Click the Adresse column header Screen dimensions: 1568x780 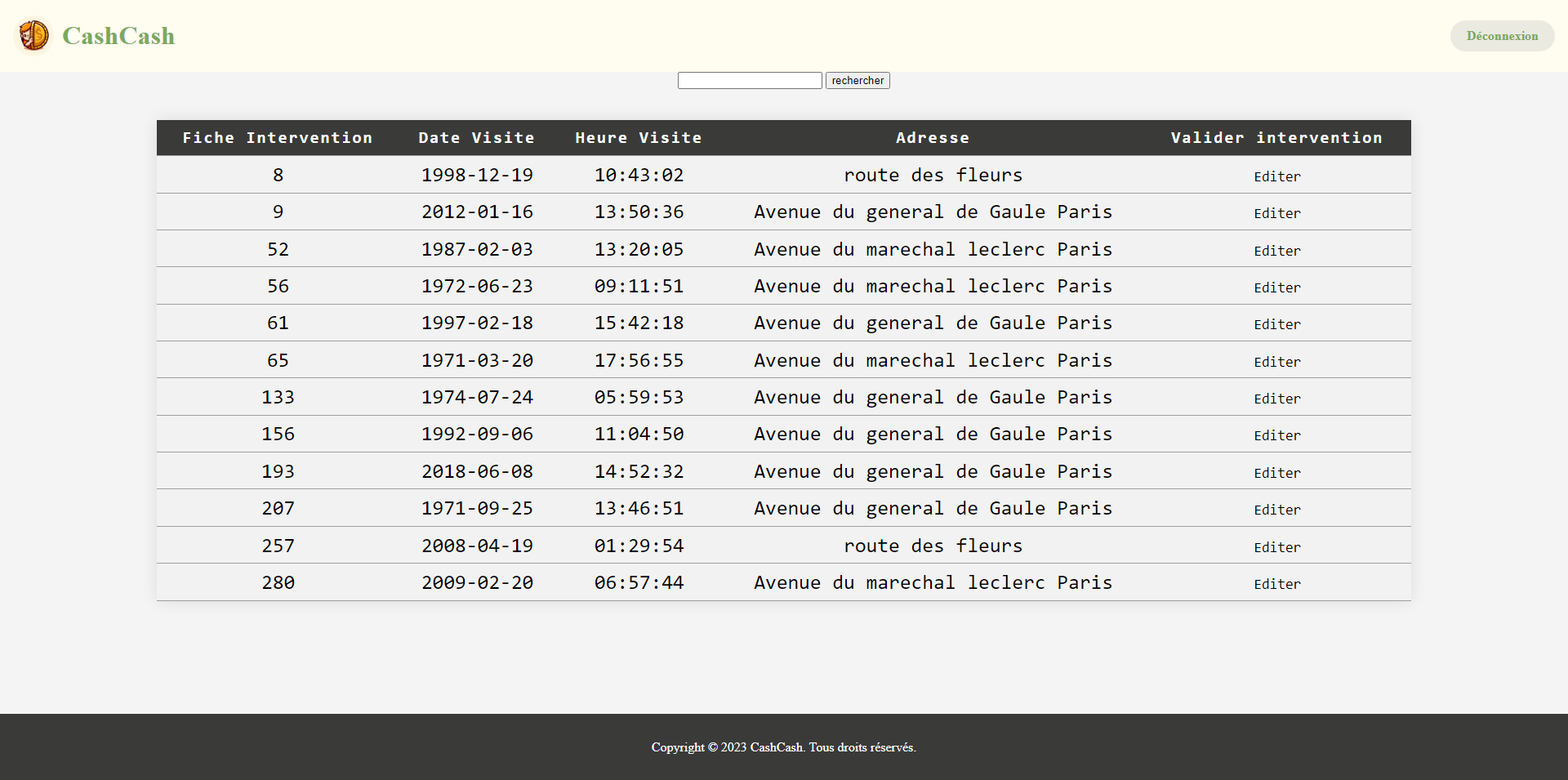click(x=932, y=138)
